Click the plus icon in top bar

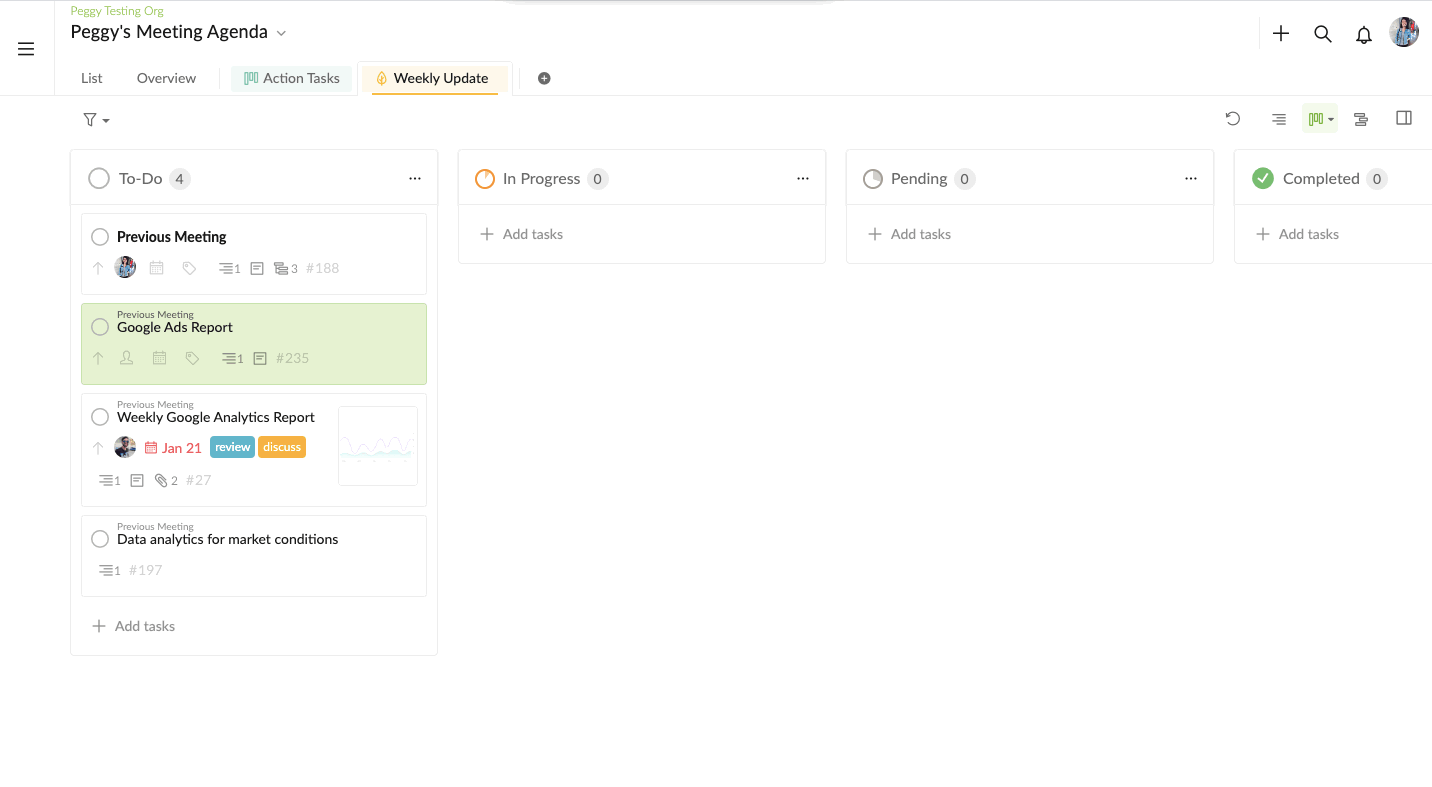pos(1281,34)
